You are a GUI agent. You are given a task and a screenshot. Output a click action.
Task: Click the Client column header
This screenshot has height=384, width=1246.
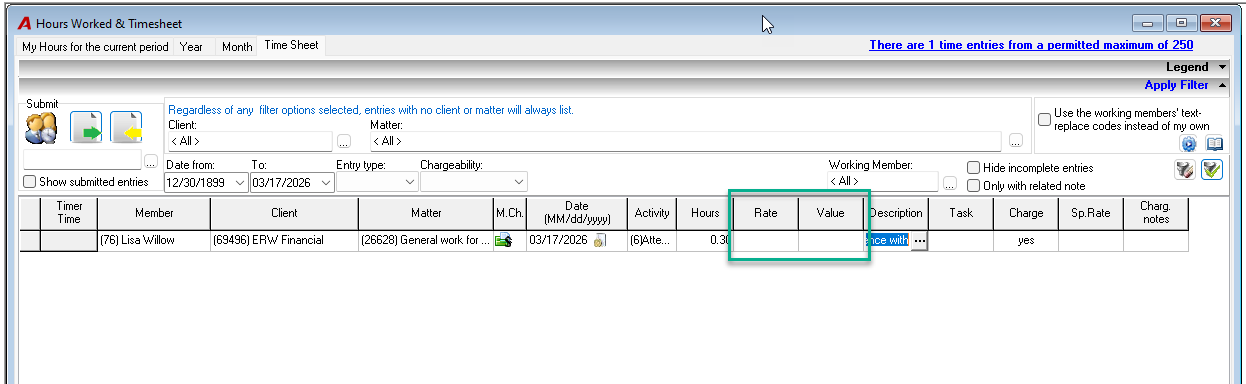point(284,213)
